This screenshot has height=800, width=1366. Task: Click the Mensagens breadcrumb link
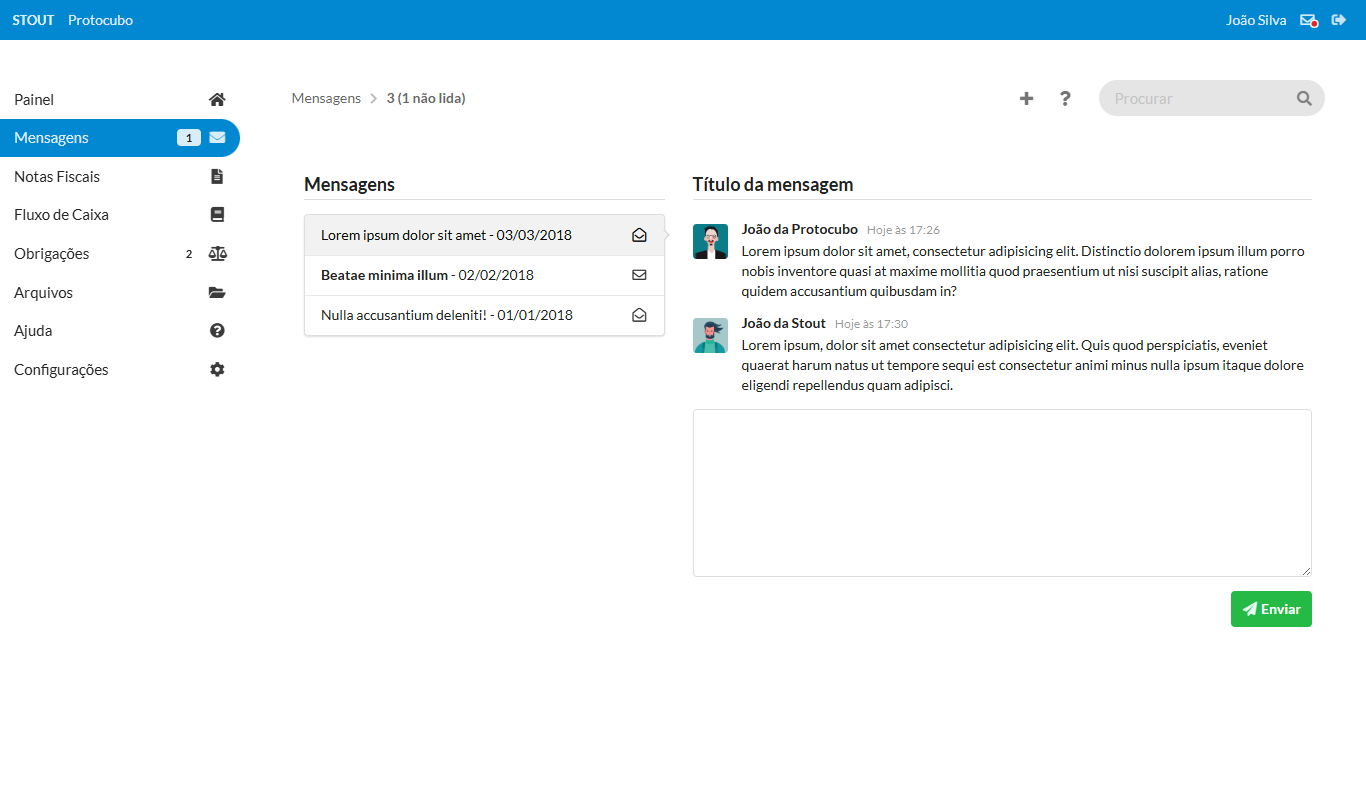[326, 98]
